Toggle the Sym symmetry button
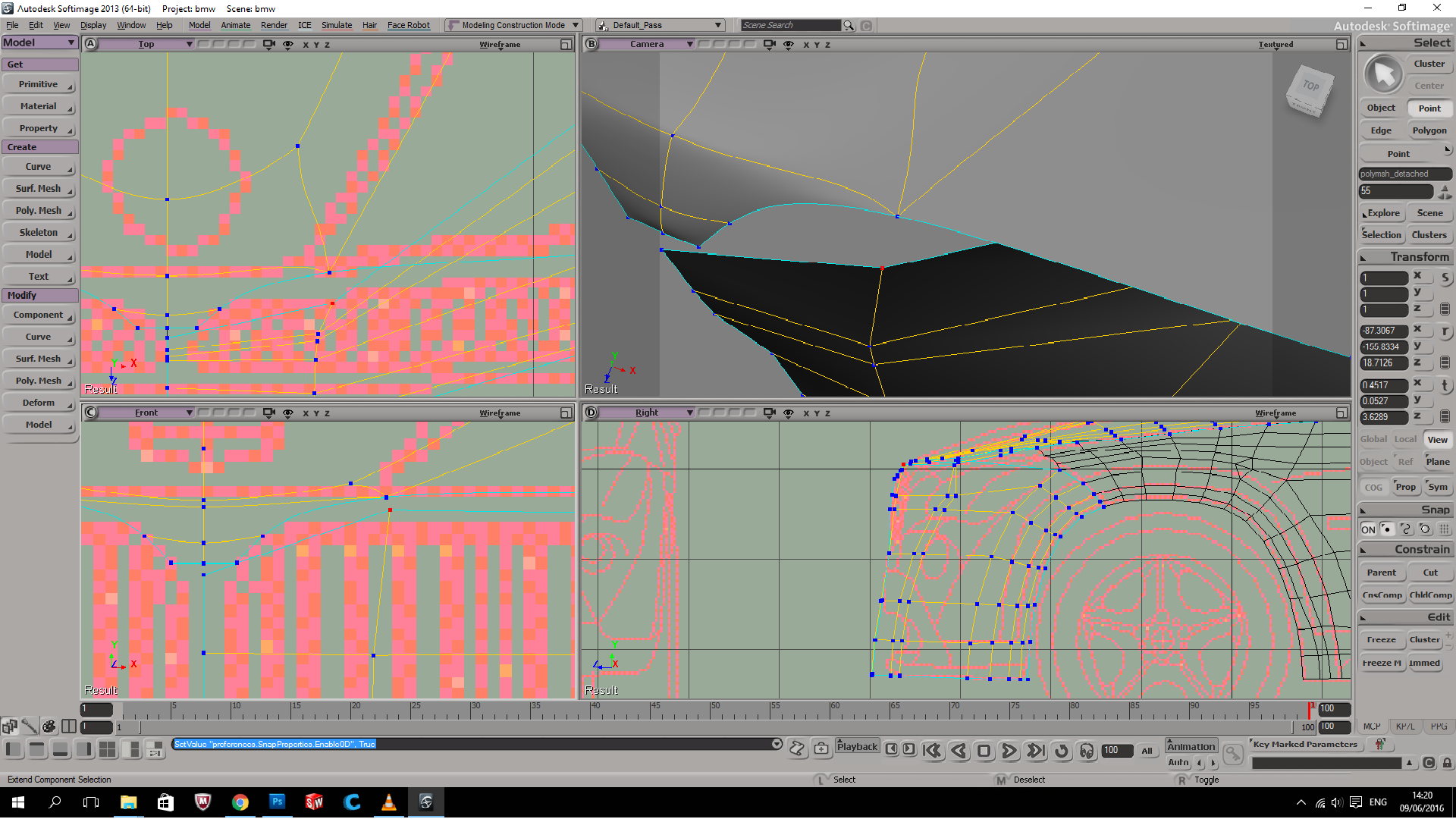1456x819 pixels. (1437, 487)
